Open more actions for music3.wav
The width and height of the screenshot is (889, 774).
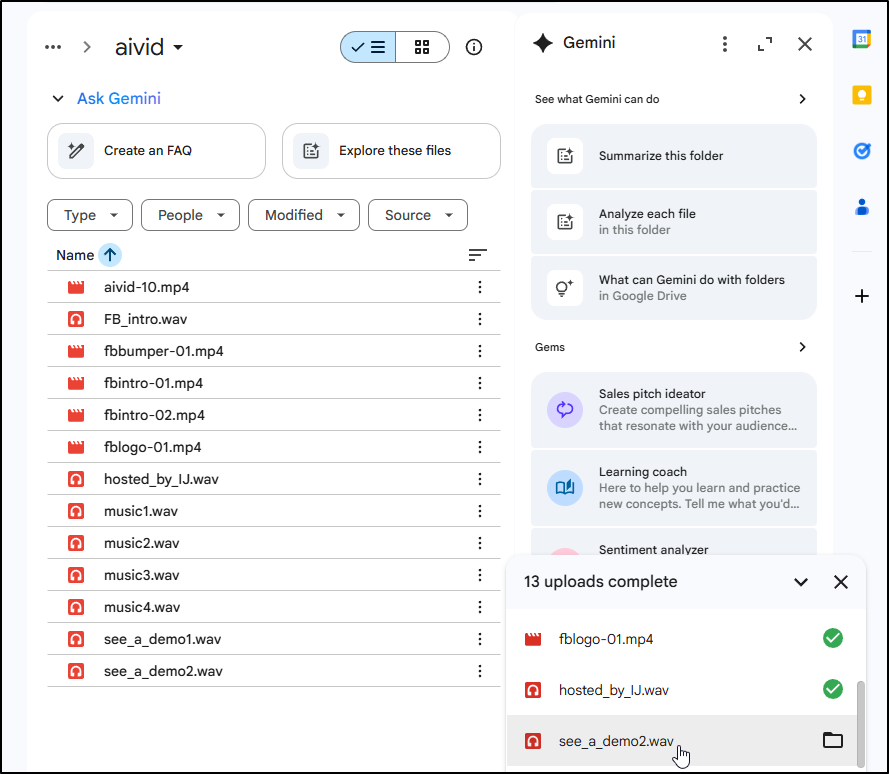(480, 575)
